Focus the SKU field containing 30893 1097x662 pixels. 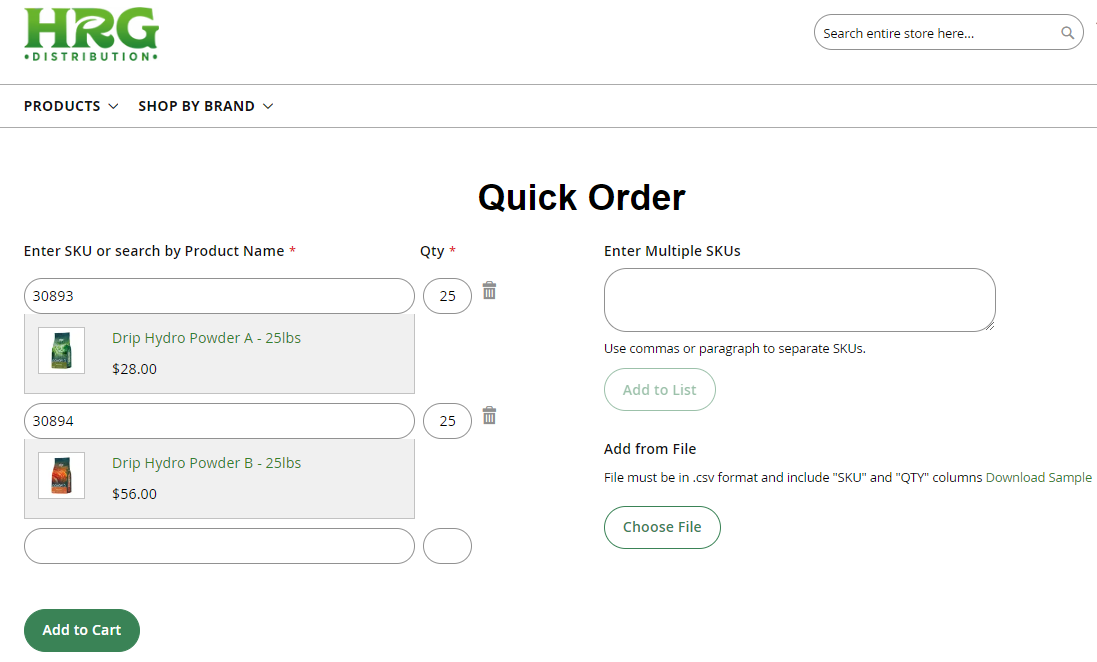coord(219,296)
